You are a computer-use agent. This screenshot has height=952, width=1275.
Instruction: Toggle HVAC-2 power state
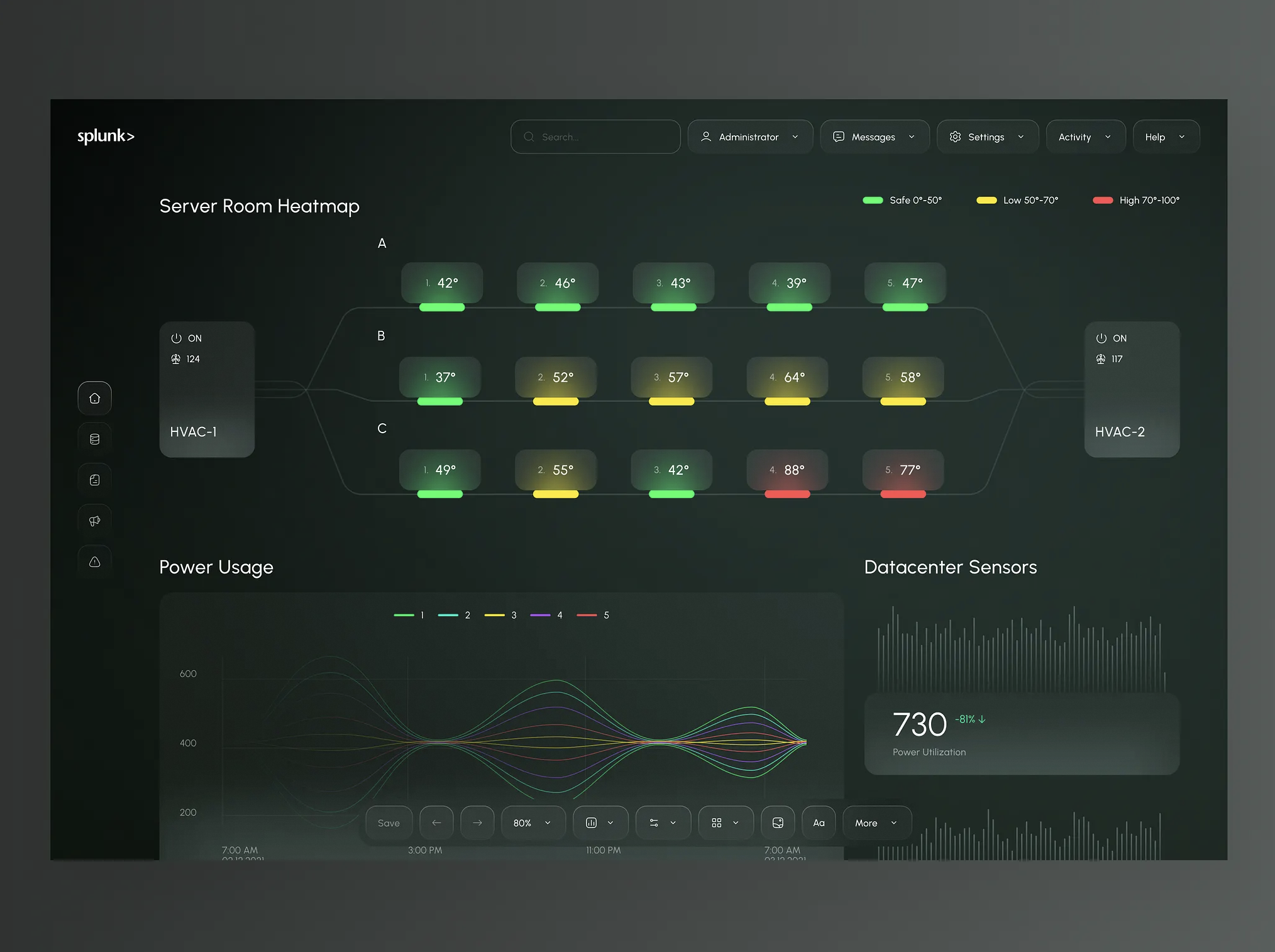coord(1101,338)
